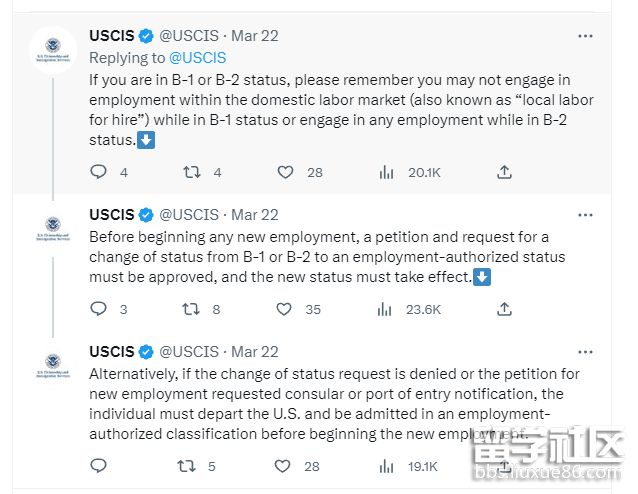The width and height of the screenshot is (638, 494).
Task: Reply to the 'Before beginning any new employment' tweet
Action: [98, 309]
